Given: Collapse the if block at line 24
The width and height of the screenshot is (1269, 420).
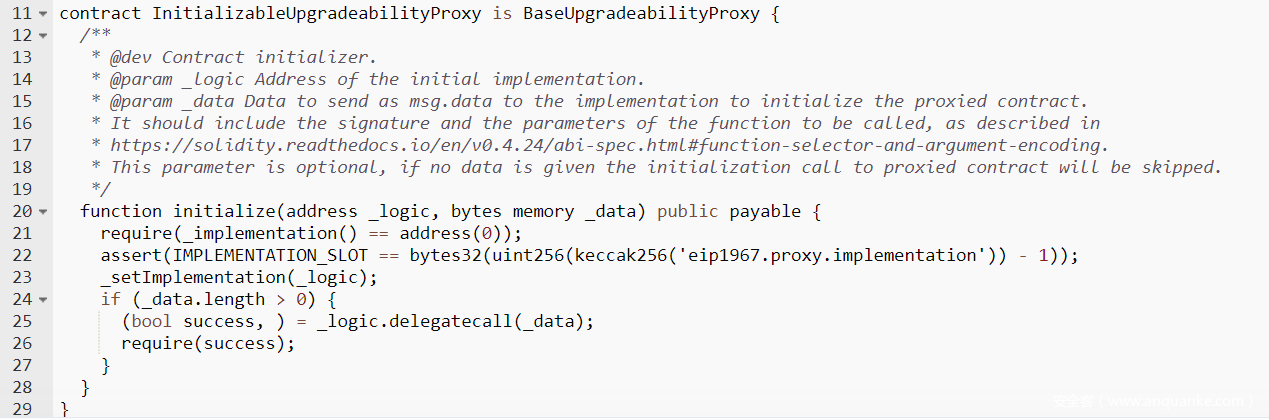Looking at the screenshot, I should [42, 300].
